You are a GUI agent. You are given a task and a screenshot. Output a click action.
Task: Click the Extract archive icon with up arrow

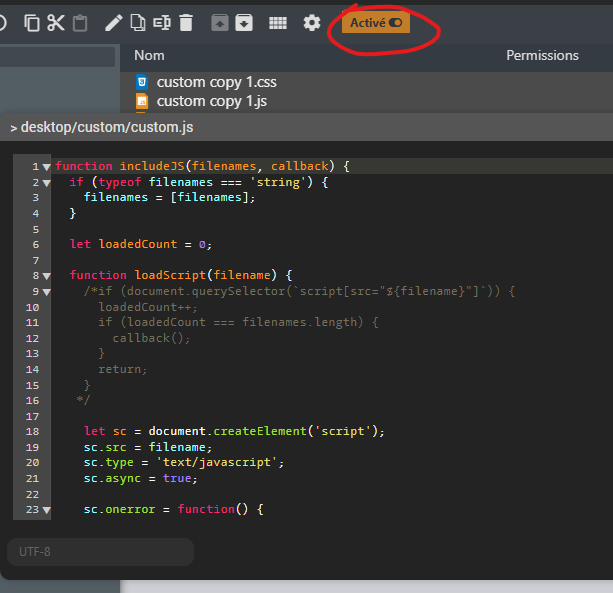tap(220, 23)
